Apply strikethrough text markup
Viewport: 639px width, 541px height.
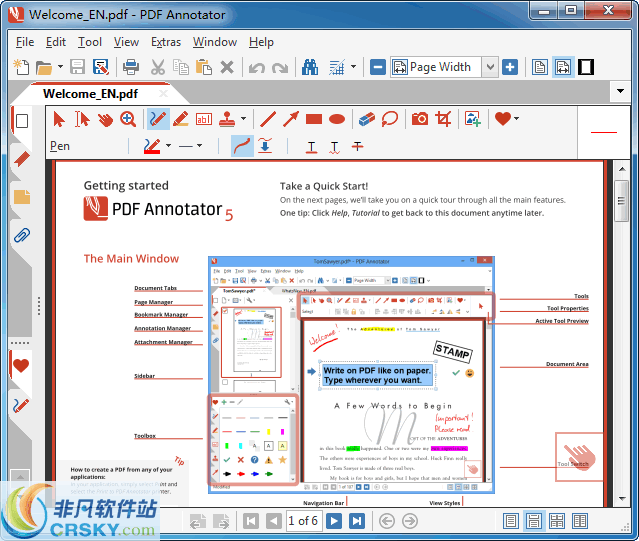coord(357,146)
